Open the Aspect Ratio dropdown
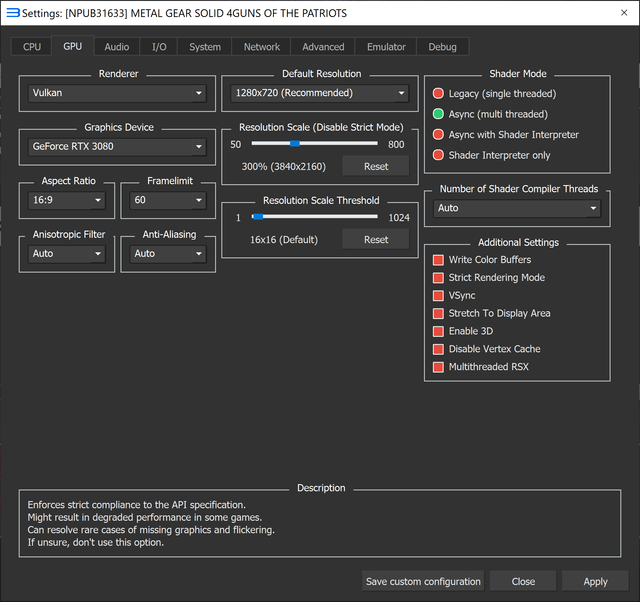The image size is (640, 602). [x=67, y=200]
